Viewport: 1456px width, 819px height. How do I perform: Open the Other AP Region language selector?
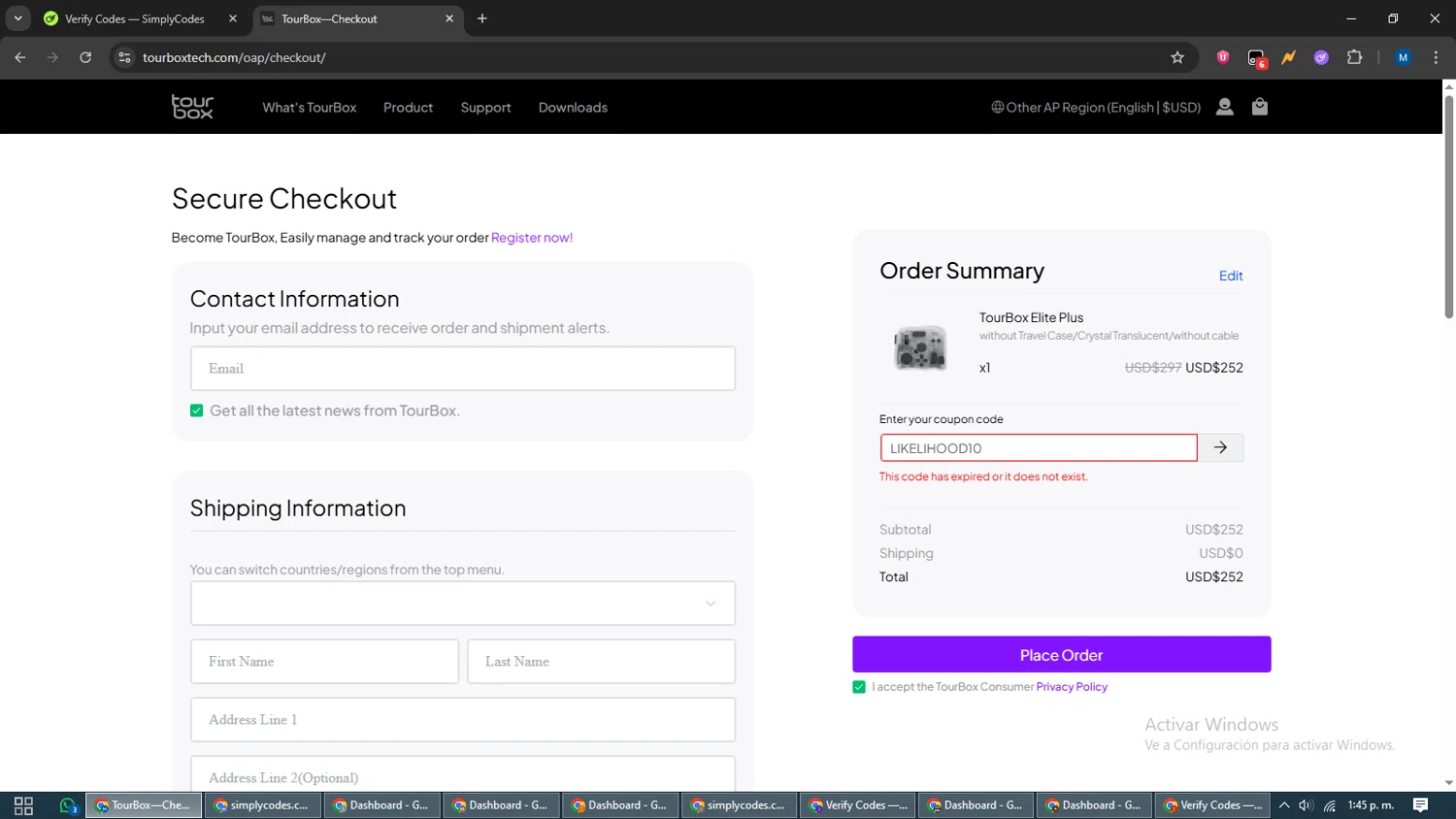click(x=1096, y=107)
